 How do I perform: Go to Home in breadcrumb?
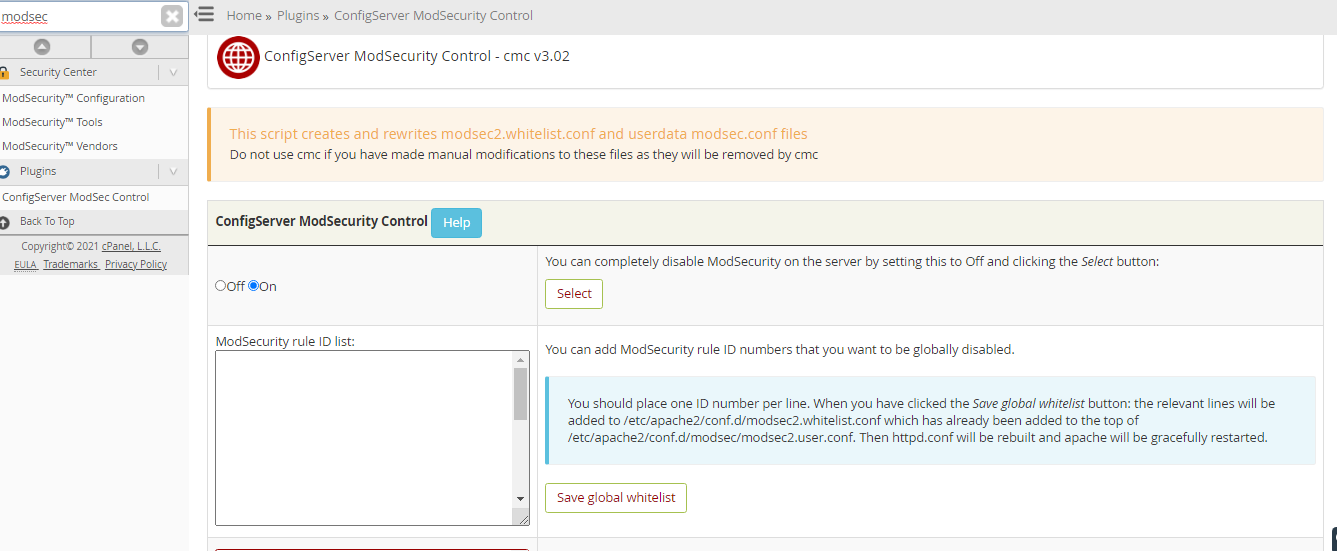244,15
